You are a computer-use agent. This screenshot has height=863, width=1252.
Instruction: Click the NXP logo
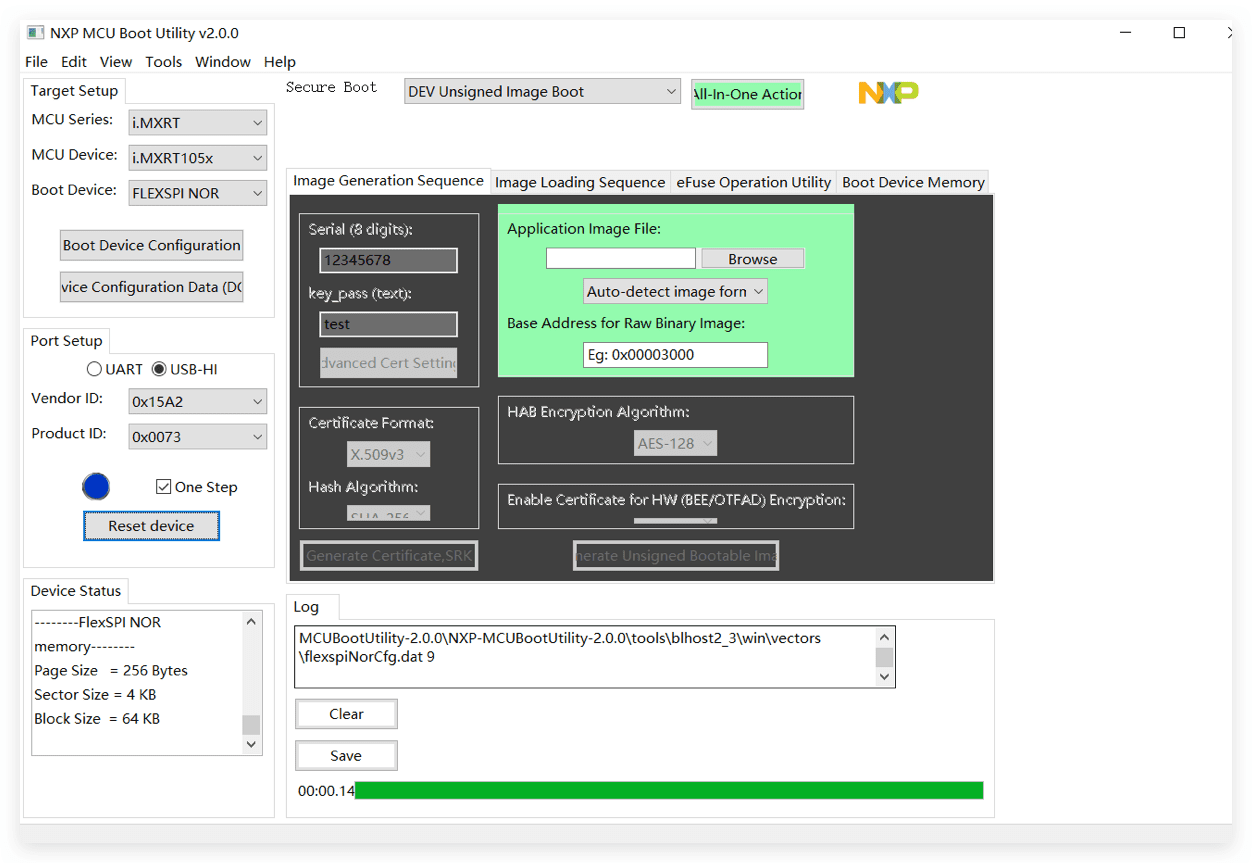888,93
